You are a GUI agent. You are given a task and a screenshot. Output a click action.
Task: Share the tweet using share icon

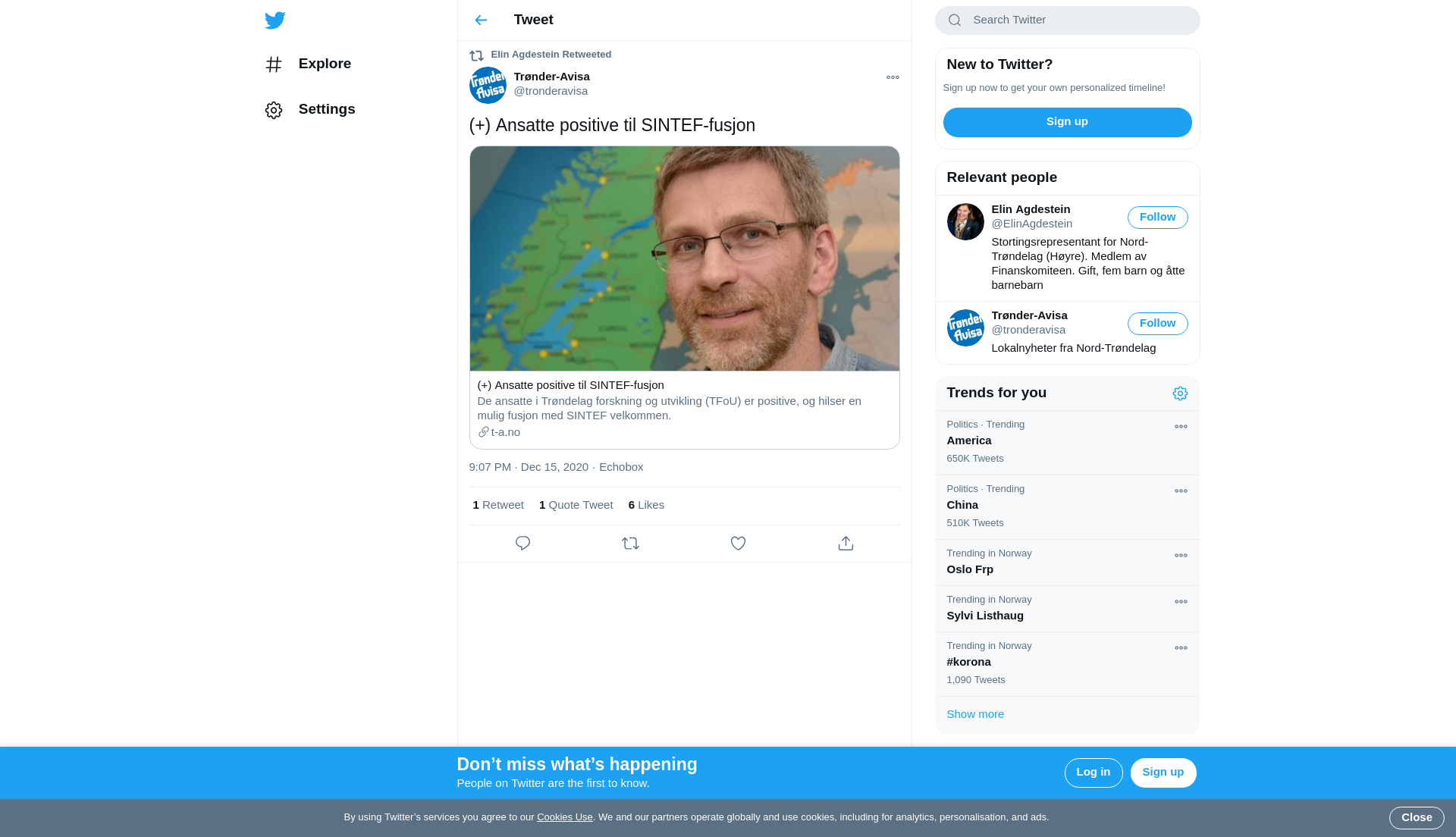(846, 544)
